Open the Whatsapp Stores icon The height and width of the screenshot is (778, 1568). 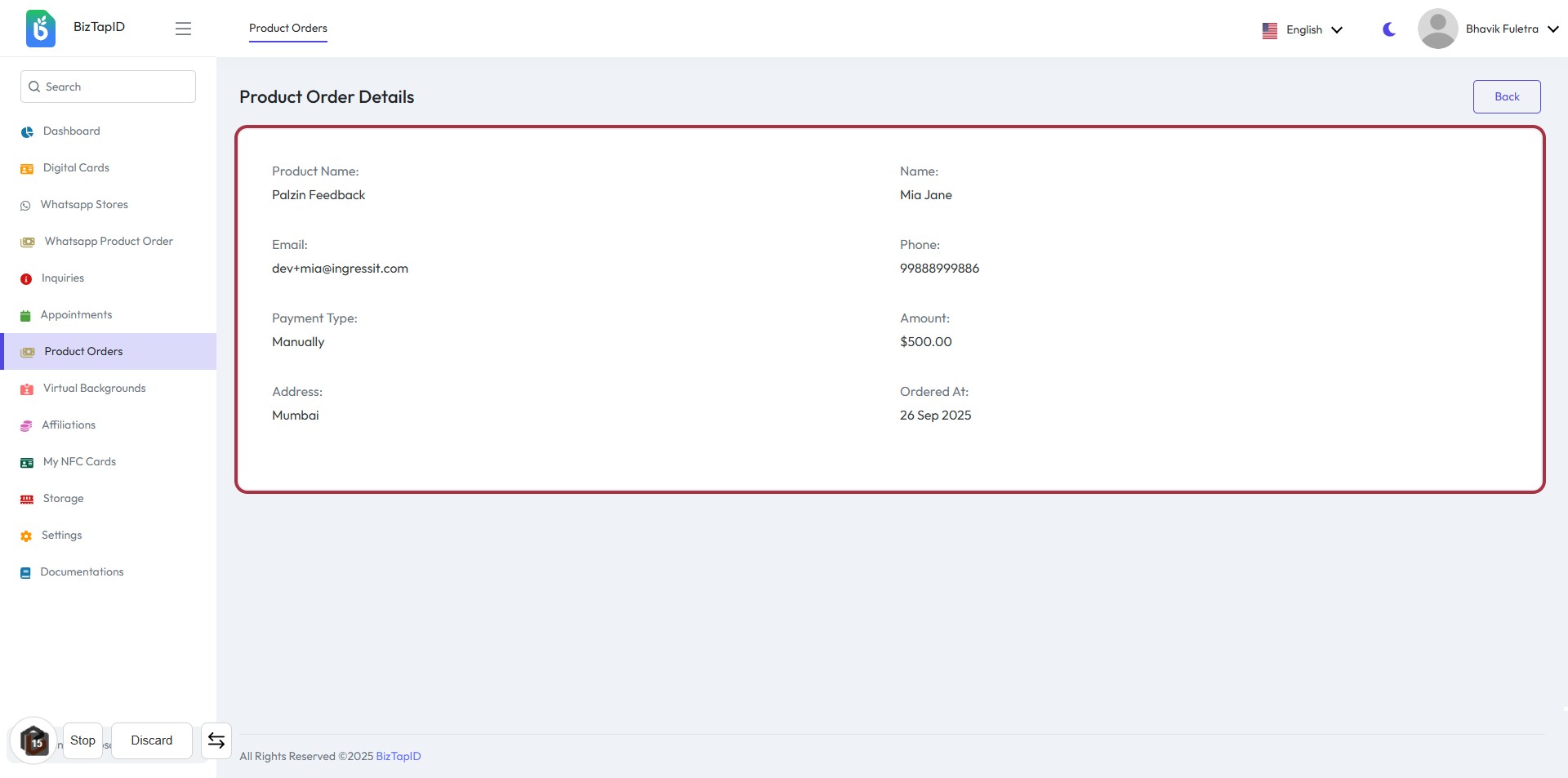pyautogui.click(x=25, y=206)
